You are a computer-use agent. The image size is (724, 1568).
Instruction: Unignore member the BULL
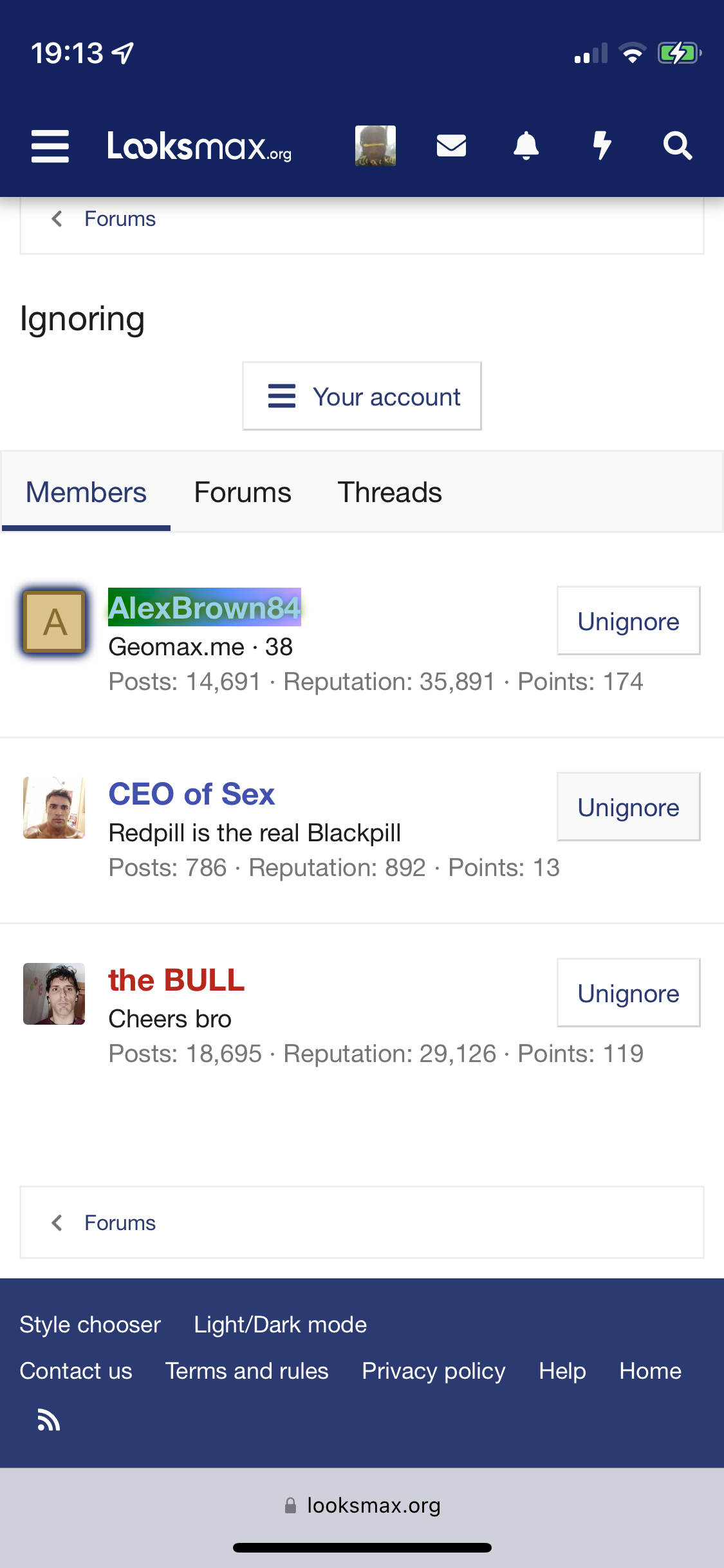point(628,993)
